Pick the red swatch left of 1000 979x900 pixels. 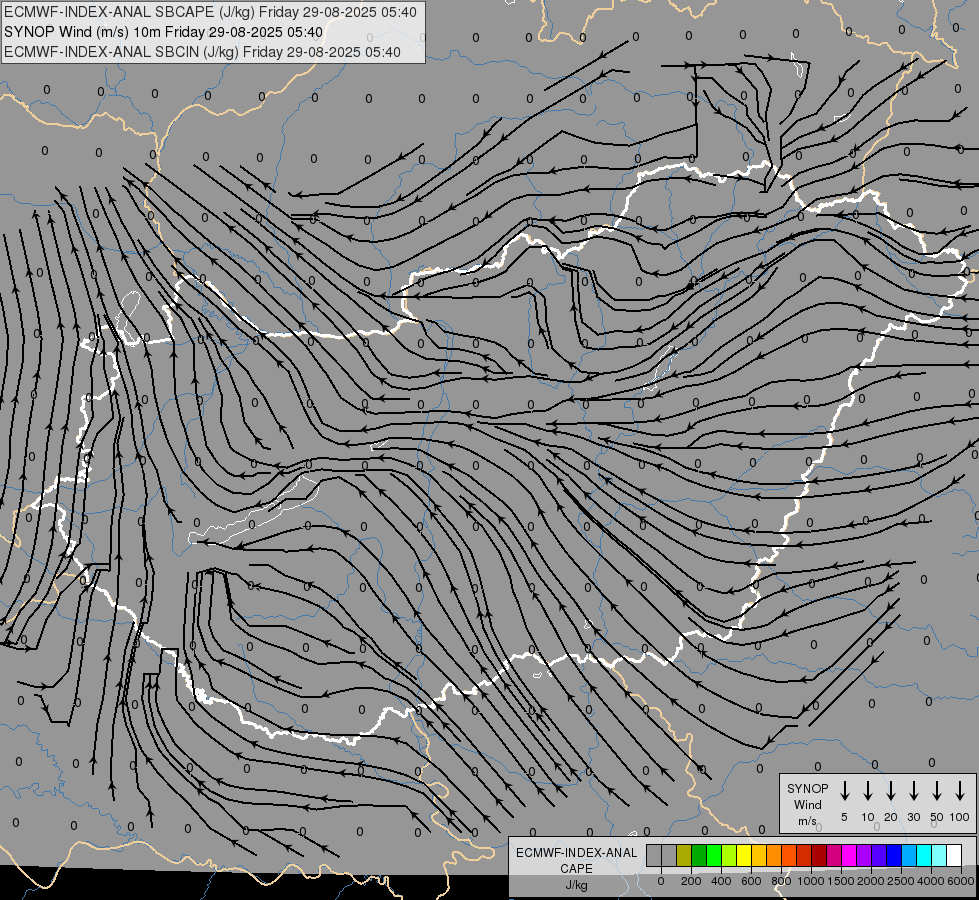[804, 855]
